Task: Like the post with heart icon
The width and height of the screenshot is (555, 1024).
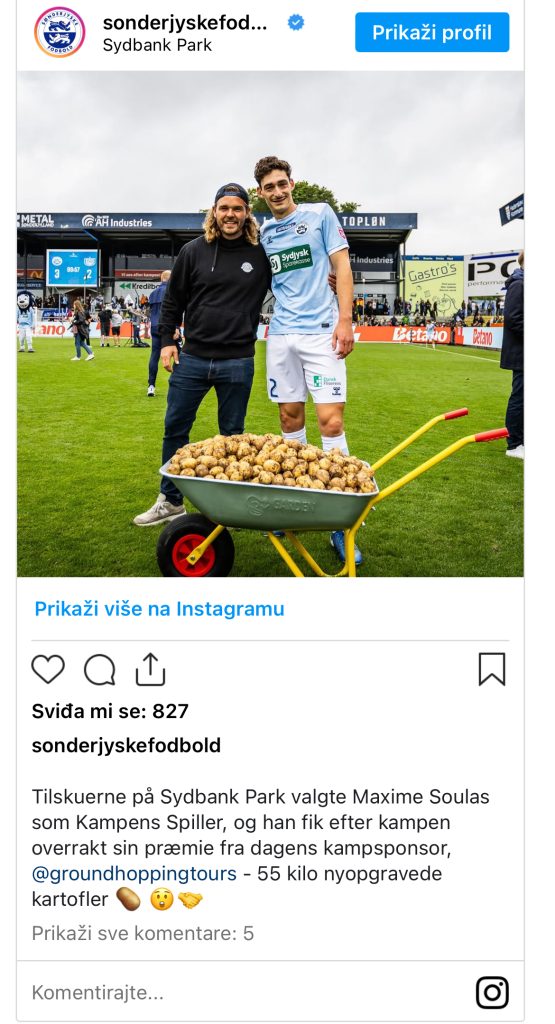Action: 48,669
